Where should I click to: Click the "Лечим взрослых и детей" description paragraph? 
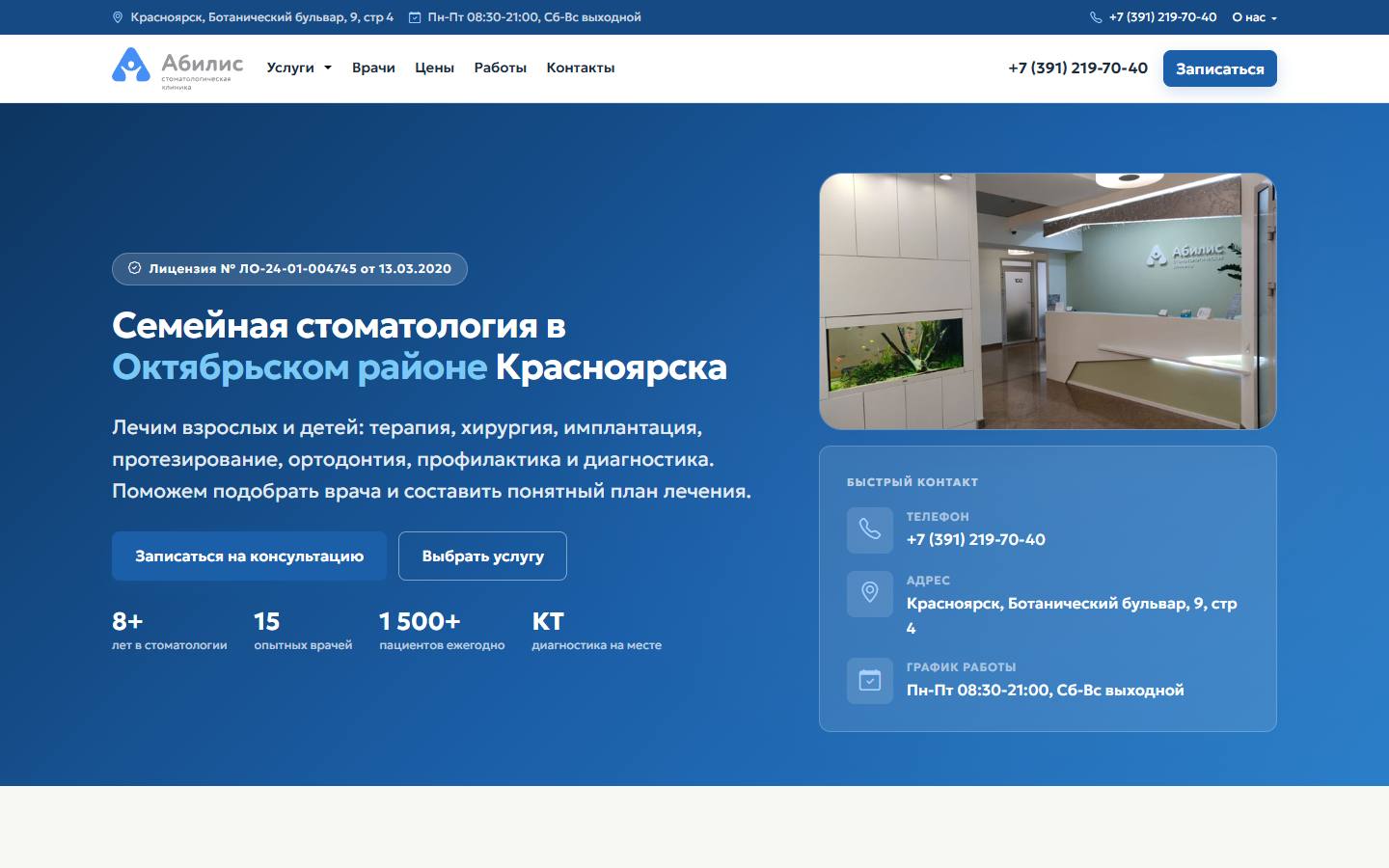pos(431,459)
